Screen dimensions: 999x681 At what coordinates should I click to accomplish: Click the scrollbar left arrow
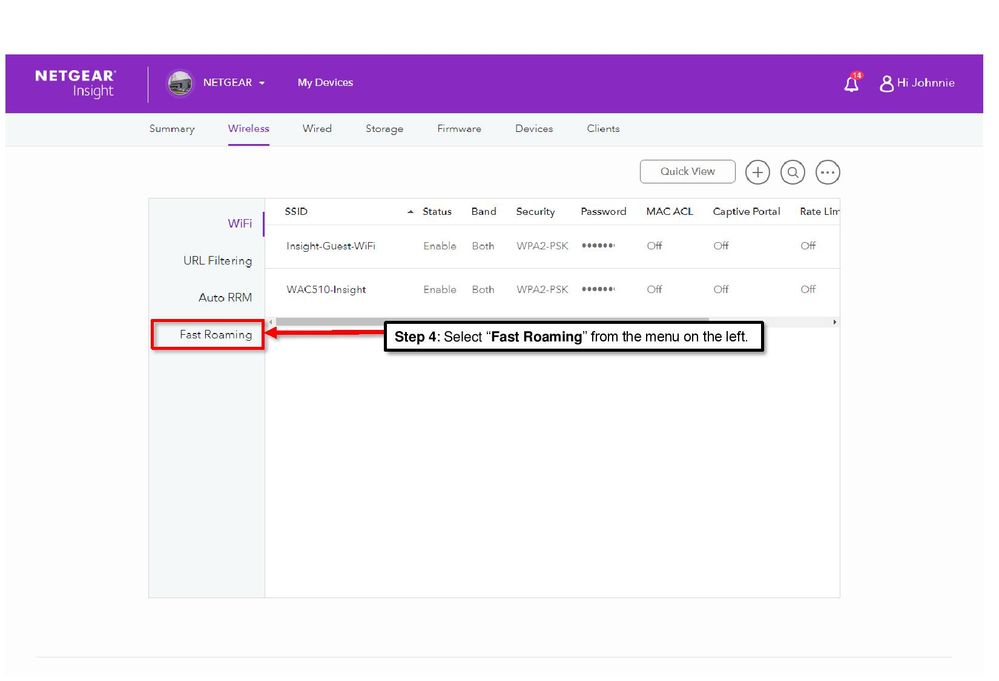(x=270, y=322)
